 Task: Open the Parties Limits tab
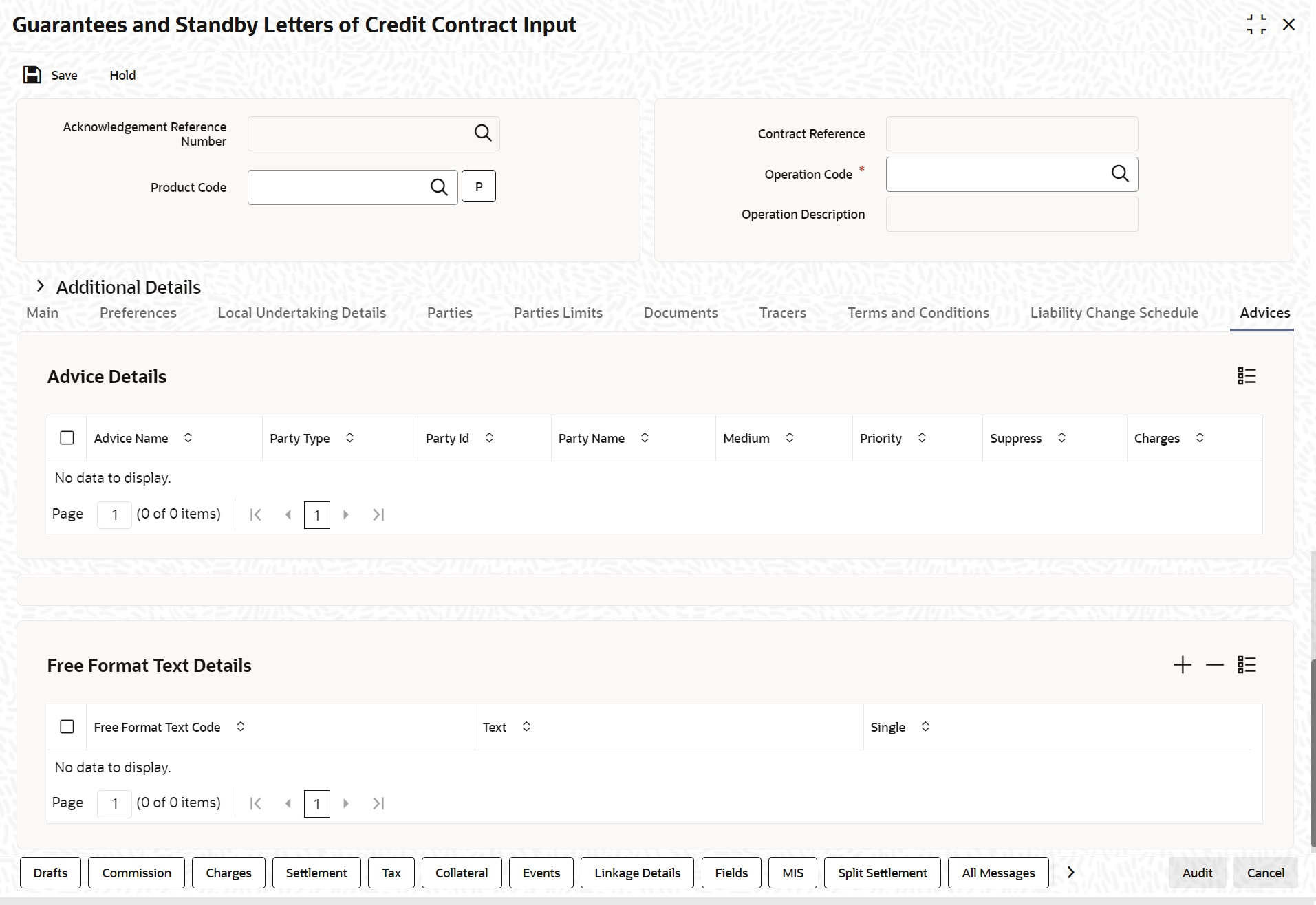pos(558,313)
